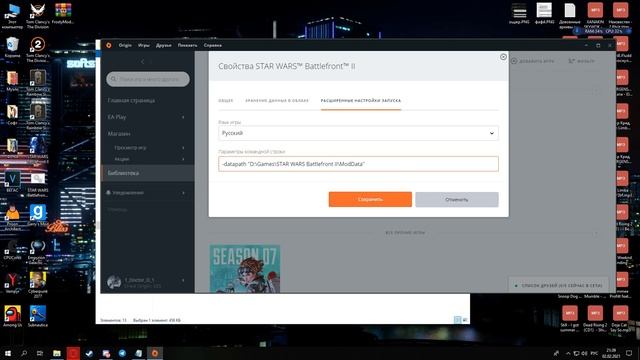Click the volume icon in the system tray

pos(585,353)
